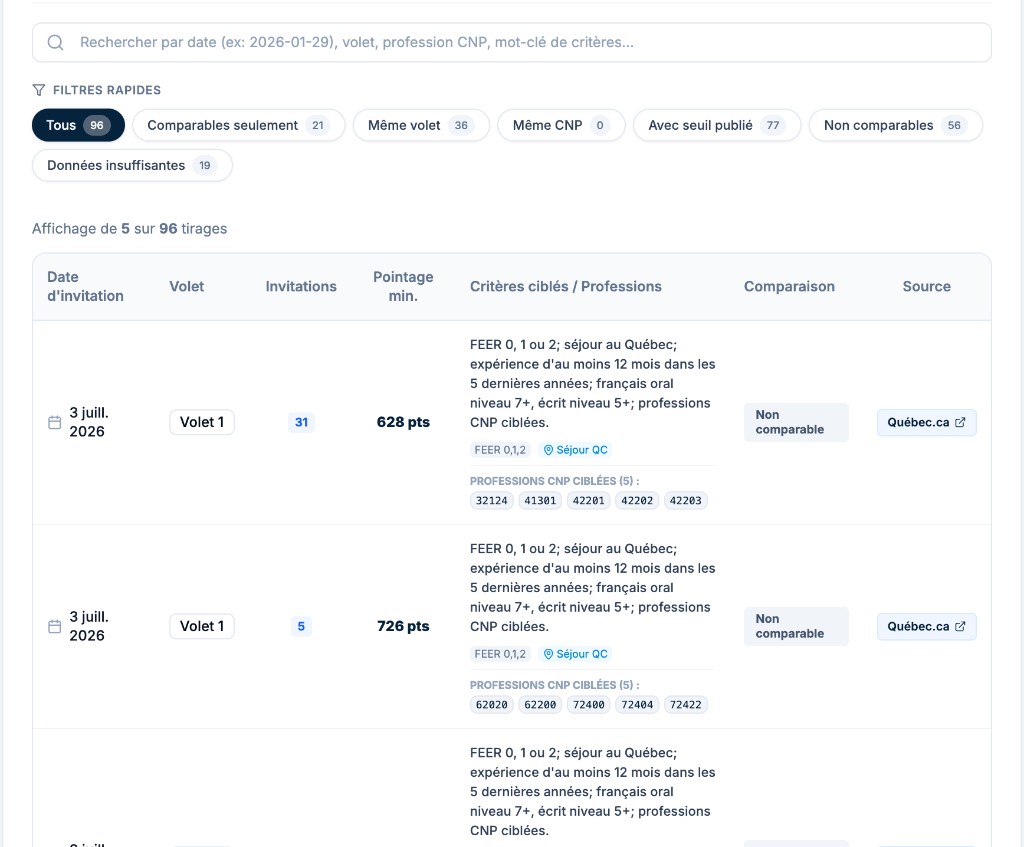Image resolution: width=1024 pixels, height=847 pixels.
Task: Apply the Même CNP filter
Action: [x=561, y=125]
